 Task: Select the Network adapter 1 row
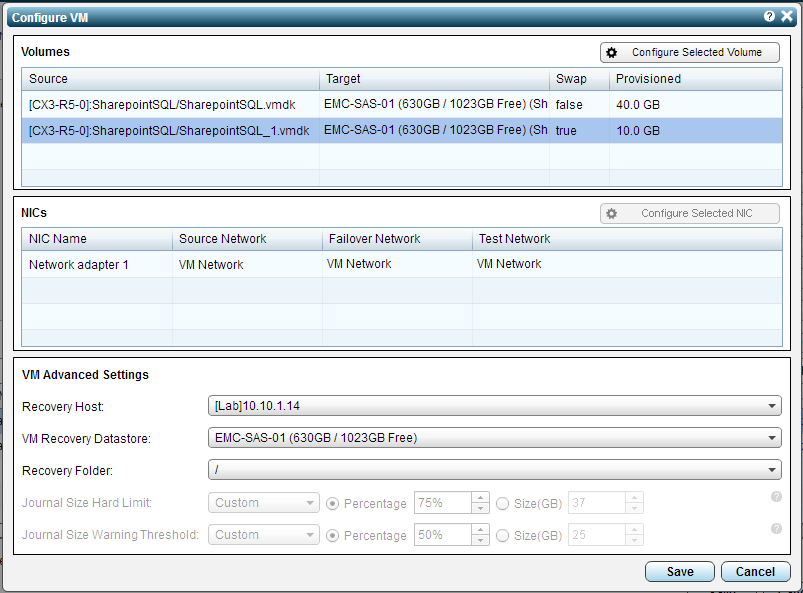(95, 265)
